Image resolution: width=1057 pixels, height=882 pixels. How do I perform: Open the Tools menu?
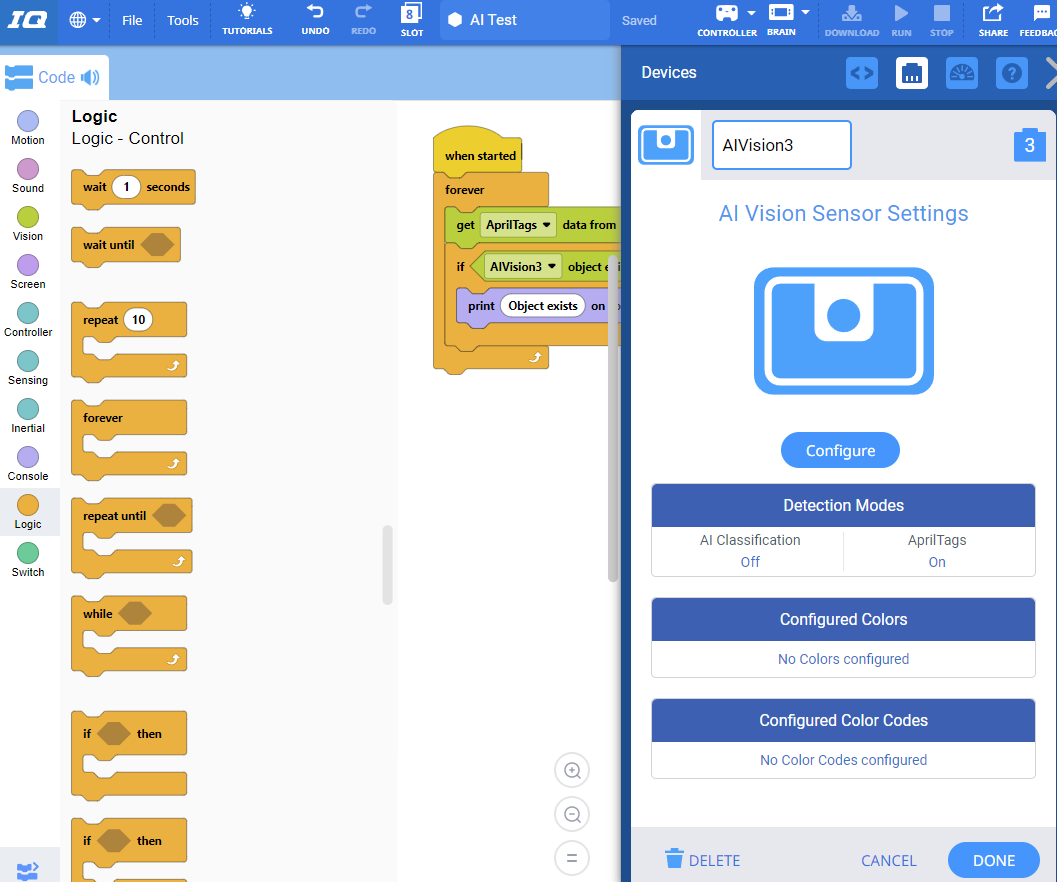pyautogui.click(x=183, y=20)
